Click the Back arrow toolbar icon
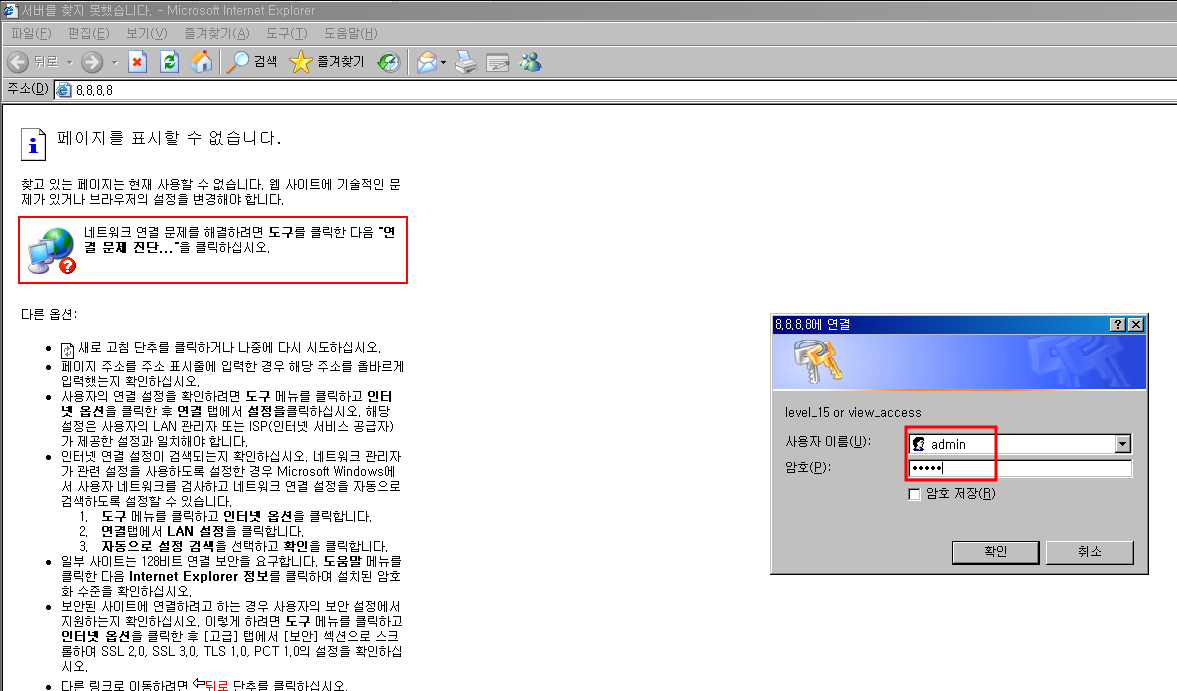 pyautogui.click(x=18, y=62)
